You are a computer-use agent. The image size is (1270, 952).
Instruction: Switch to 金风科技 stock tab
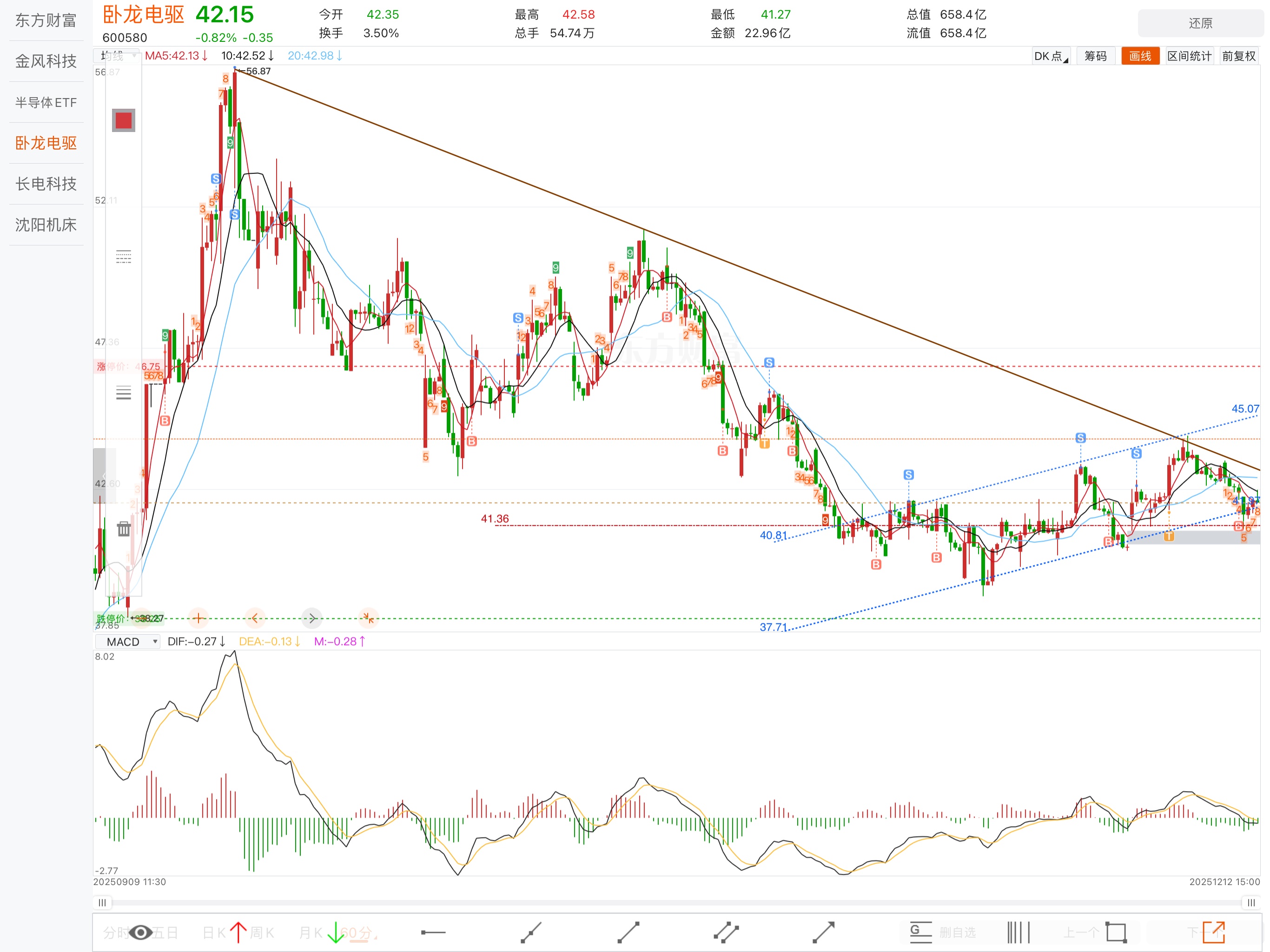pyautogui.click(x=46, y=61)
